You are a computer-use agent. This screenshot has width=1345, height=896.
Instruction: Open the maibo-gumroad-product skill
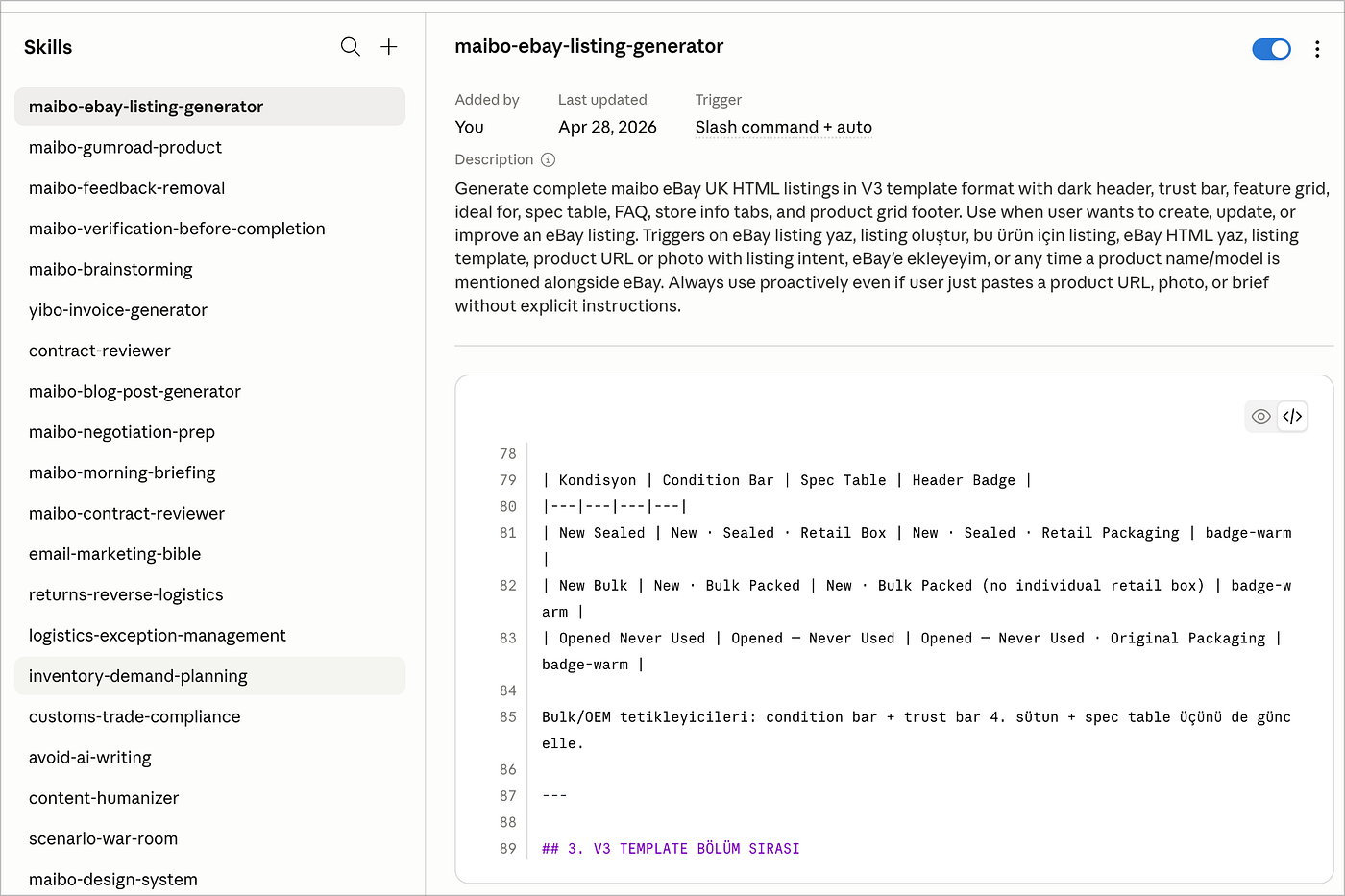(x=209, y=147)
